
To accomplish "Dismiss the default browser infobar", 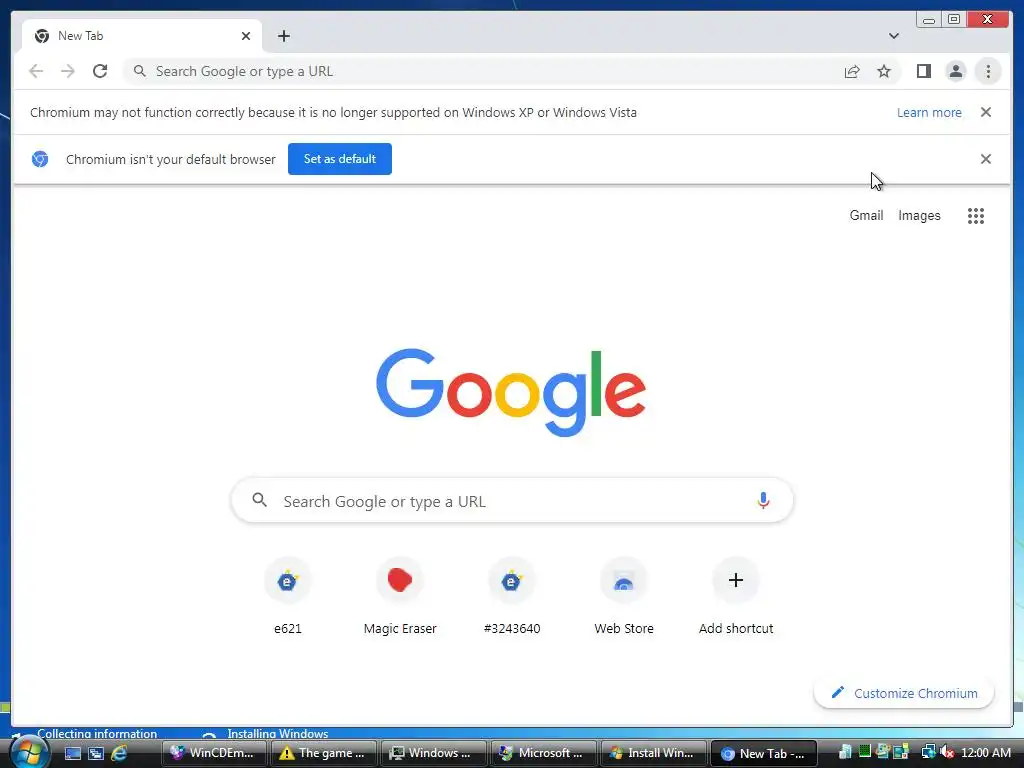I will (985, 159).
